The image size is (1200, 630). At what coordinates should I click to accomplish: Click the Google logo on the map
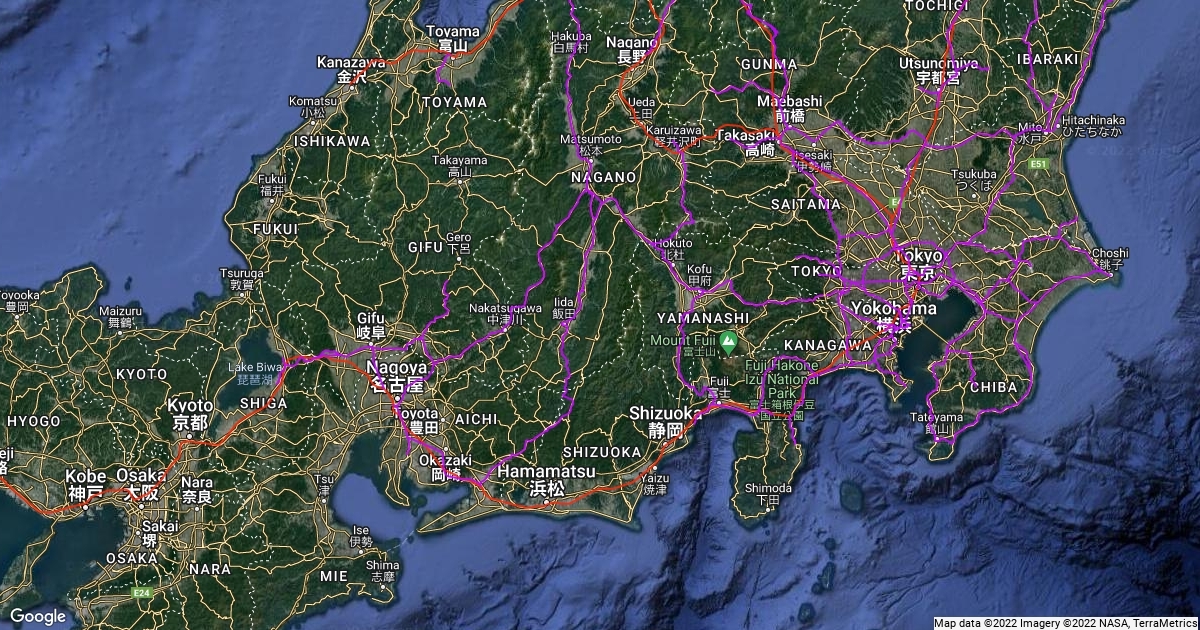38,616
